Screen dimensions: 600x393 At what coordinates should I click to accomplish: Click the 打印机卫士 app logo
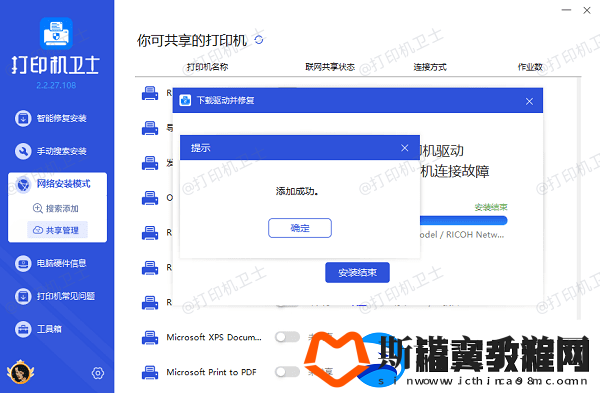pyautogui.click(x=56, y=34)
